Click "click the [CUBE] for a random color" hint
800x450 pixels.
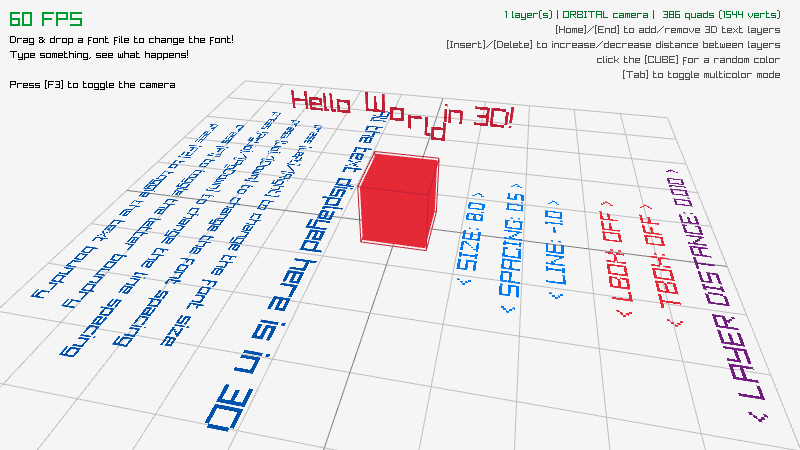688,60
